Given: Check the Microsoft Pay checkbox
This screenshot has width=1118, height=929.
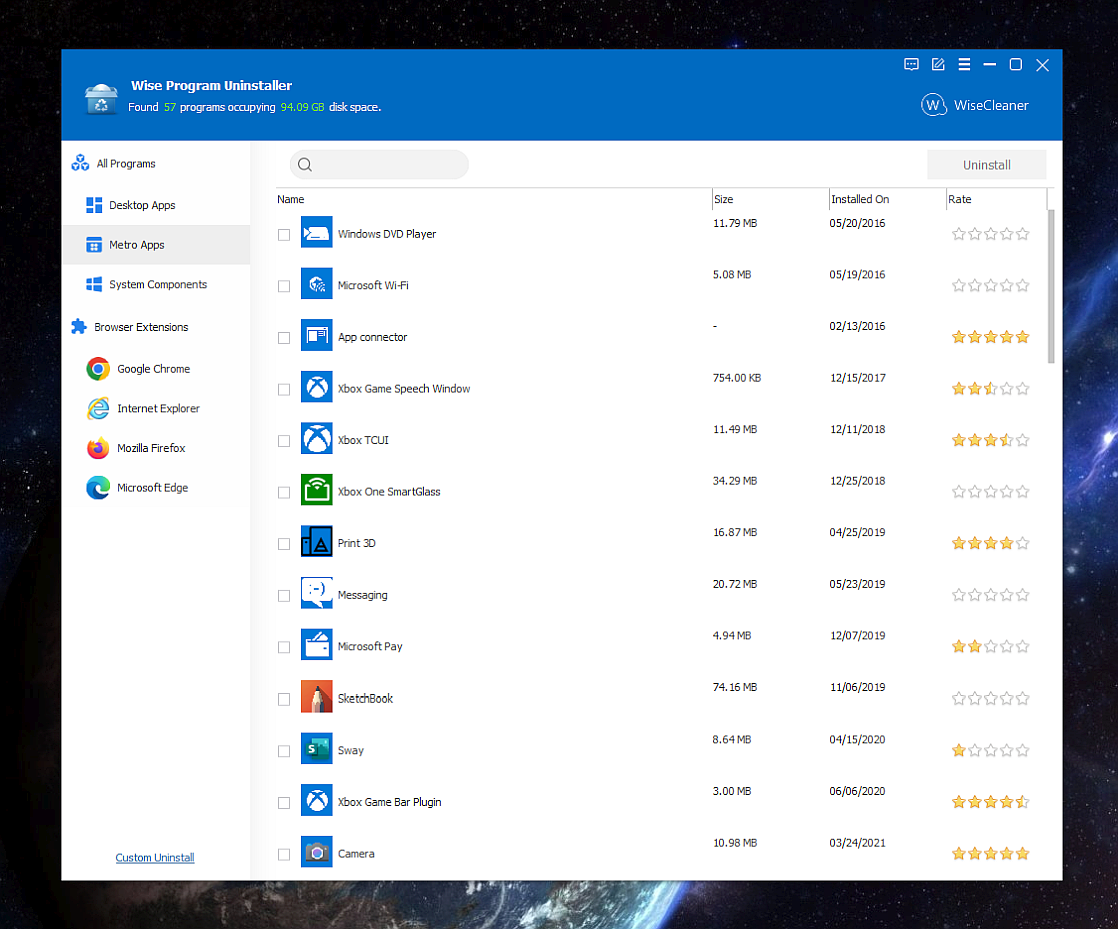Looking at the screenshot, I should tap(284, 647).
